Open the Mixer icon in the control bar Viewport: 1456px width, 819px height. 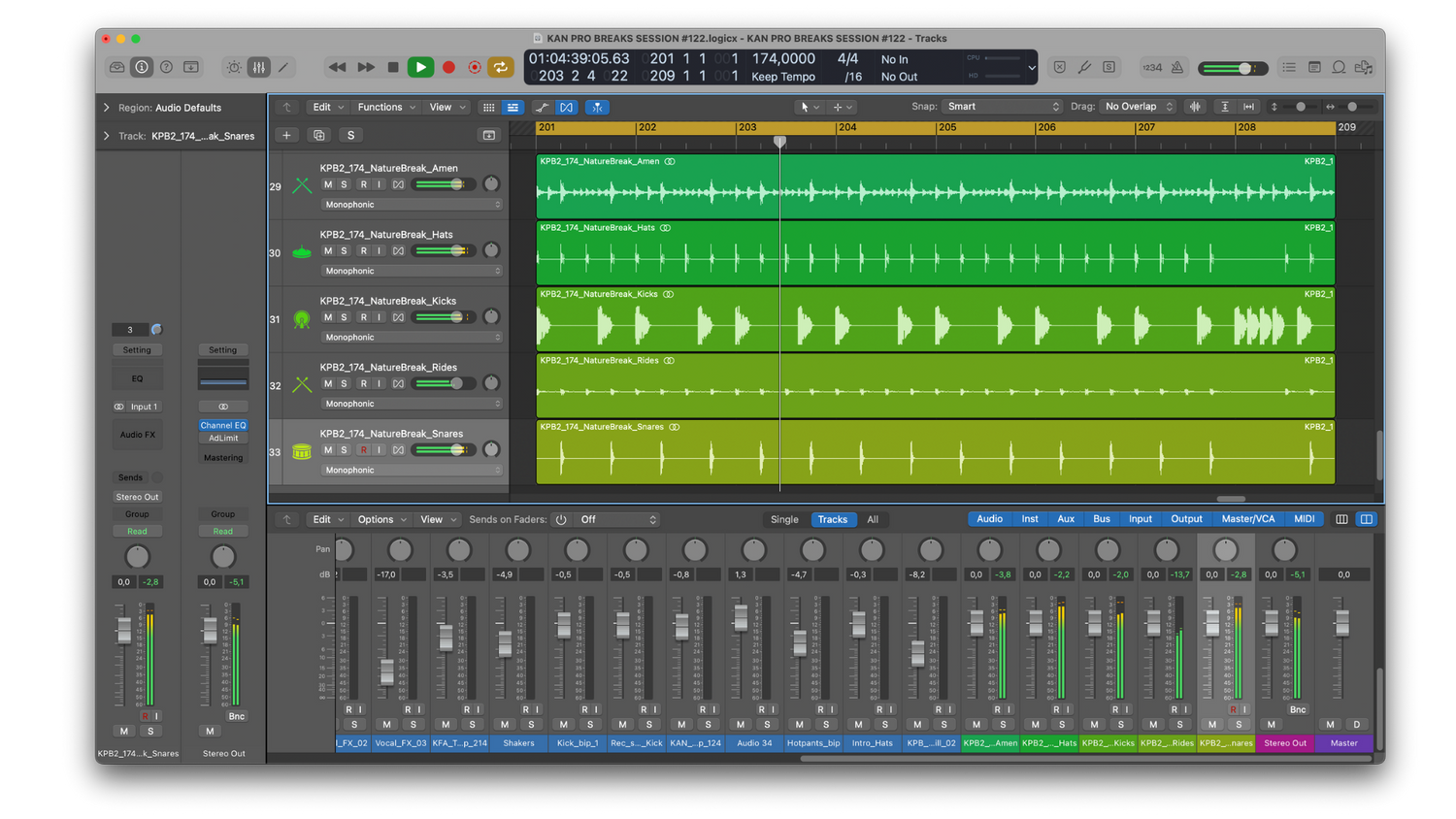pos(259,67)
